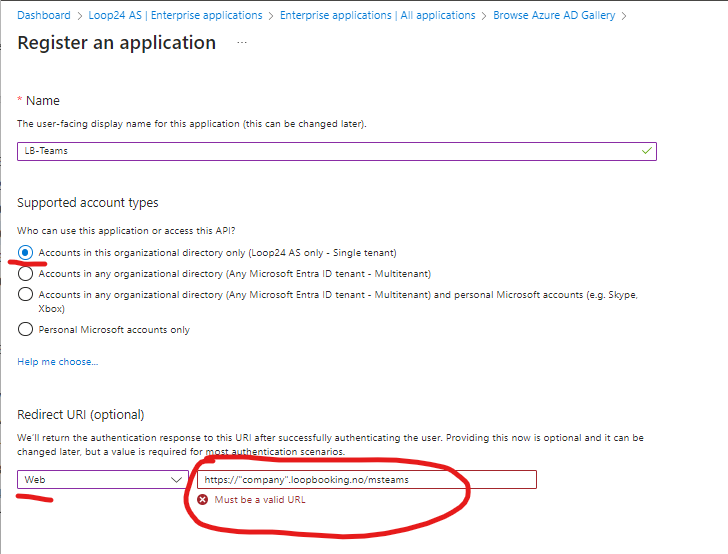The image size is (728, 554).
Task: Click the ellipsis icon beside Register an application
Action: [x=241, y=43]
